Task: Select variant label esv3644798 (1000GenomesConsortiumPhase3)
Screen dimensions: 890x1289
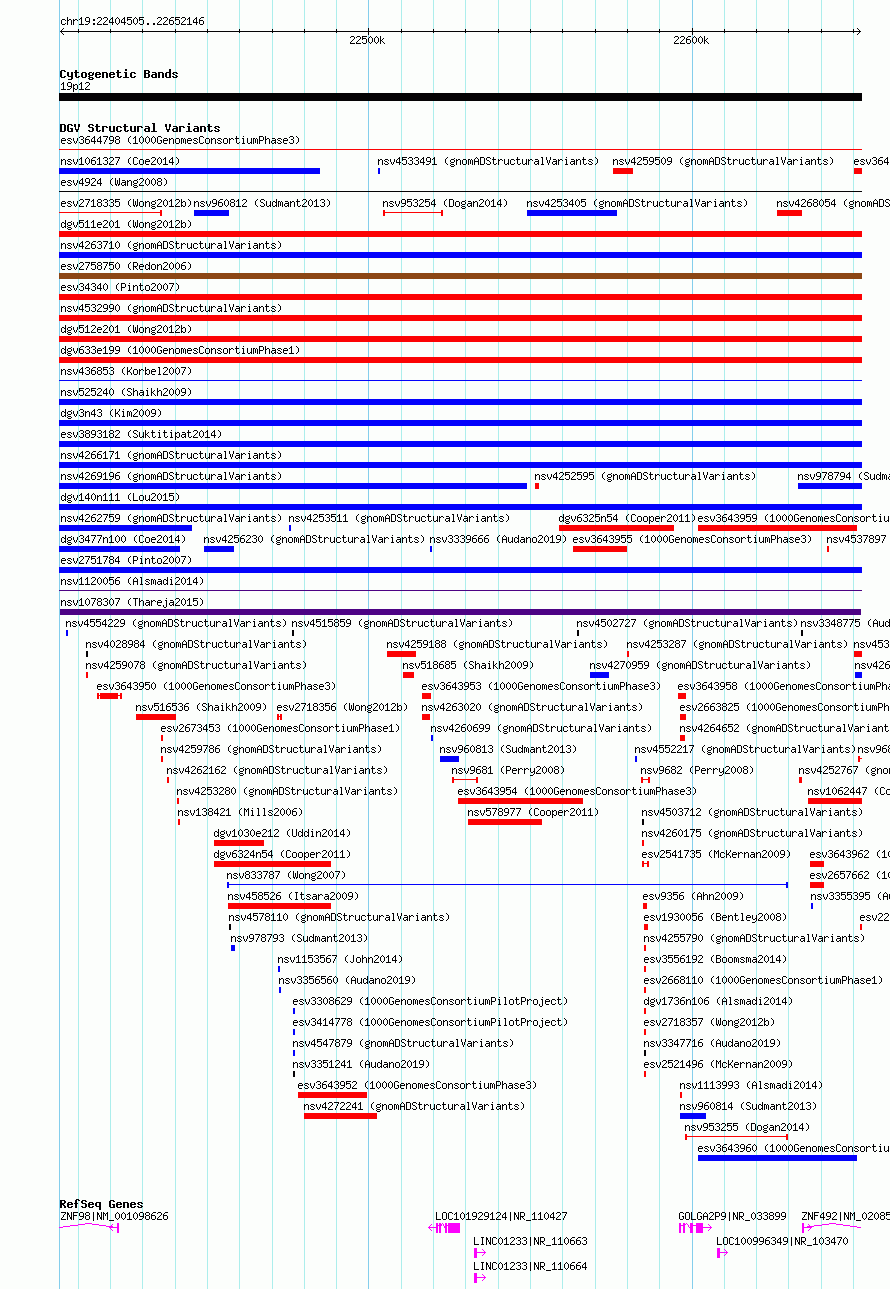Action: pyautogui.click(x=180, y=140)
